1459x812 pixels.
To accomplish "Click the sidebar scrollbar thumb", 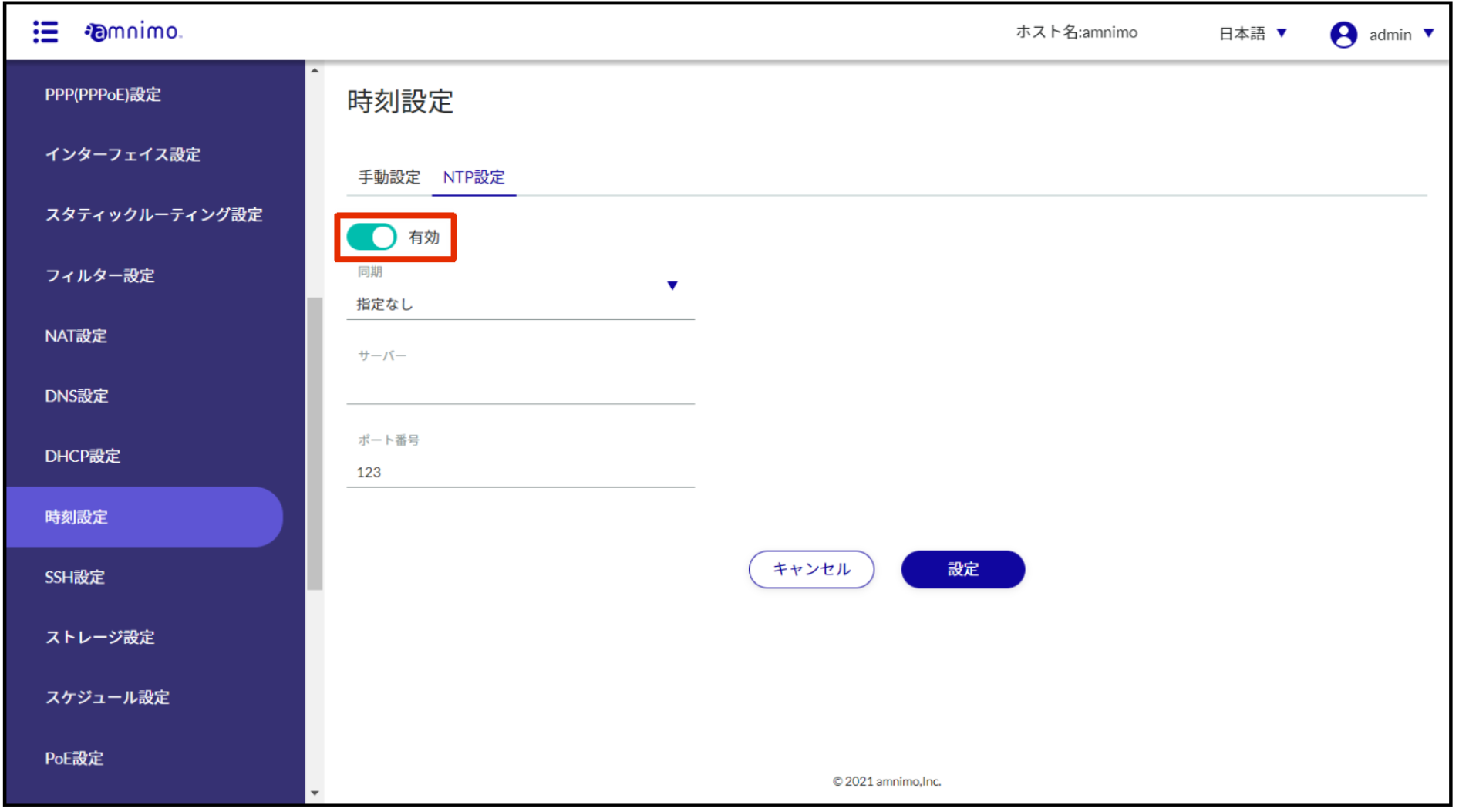I will tap(314, 443).
